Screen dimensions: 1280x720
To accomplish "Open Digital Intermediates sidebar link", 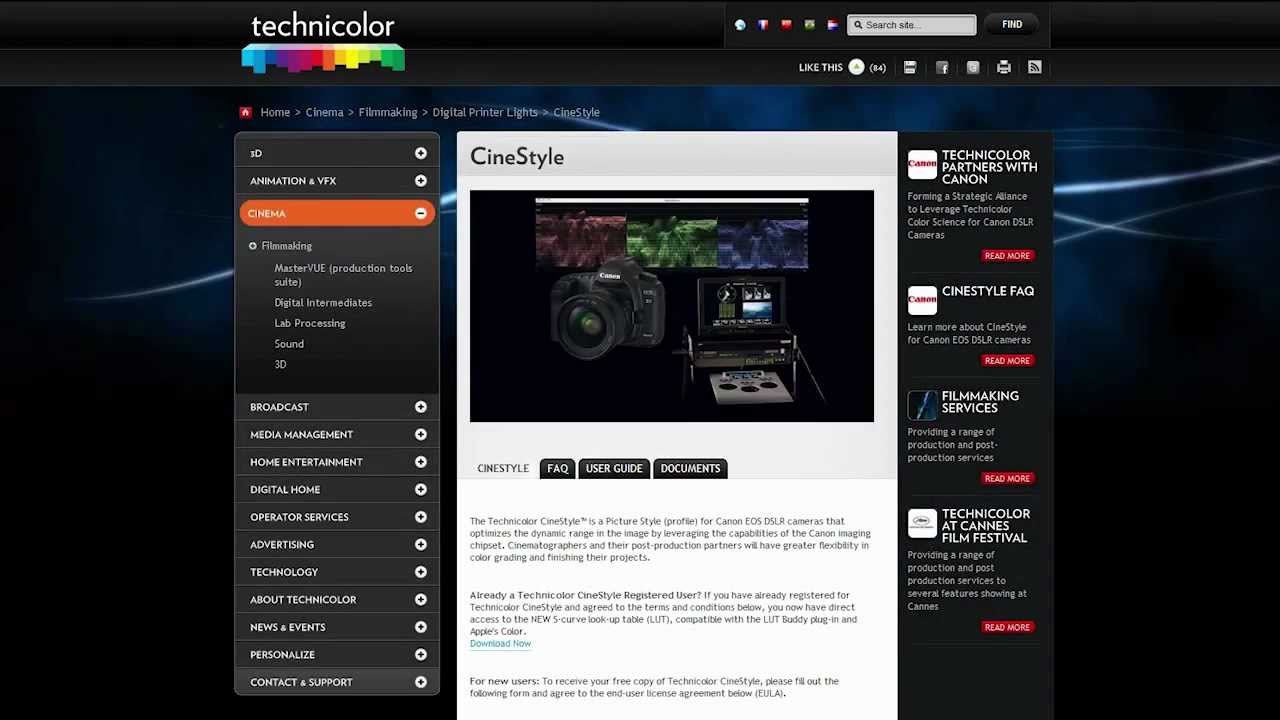I will (323, 303).
